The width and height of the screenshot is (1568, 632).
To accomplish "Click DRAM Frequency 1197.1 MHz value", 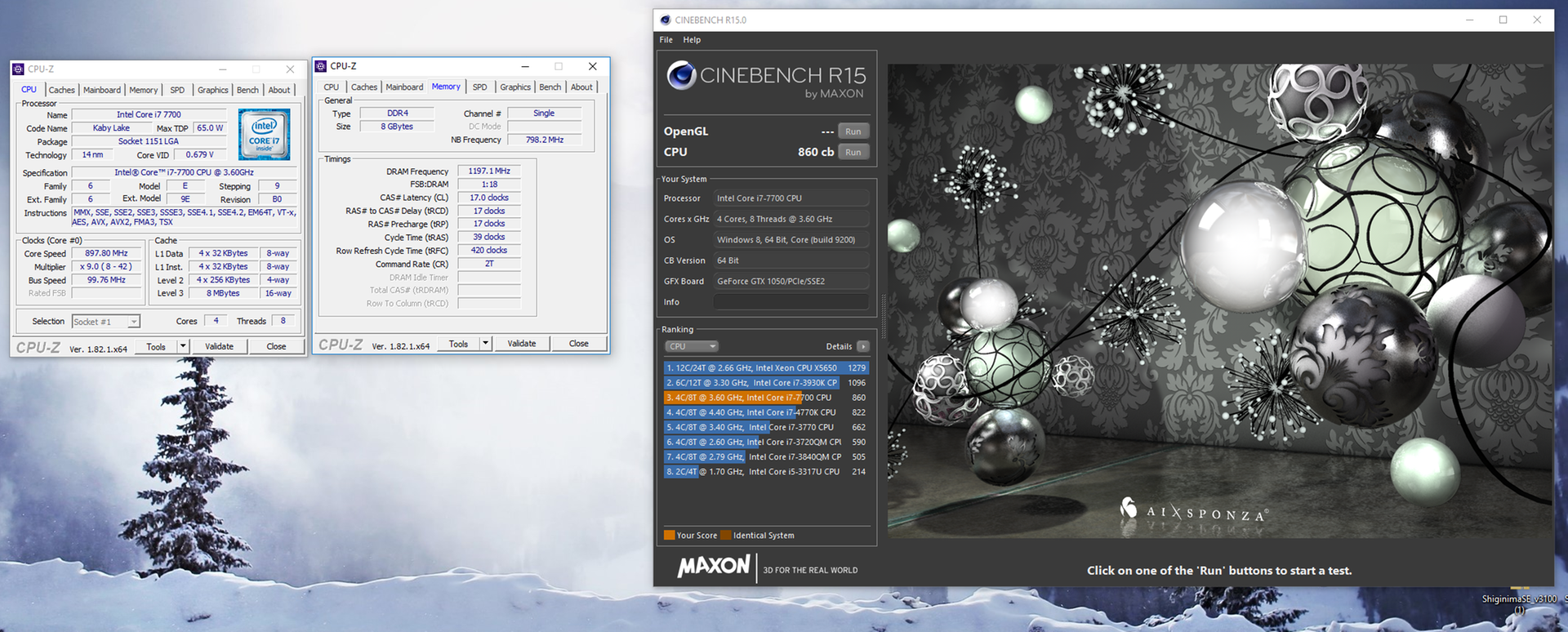I will click(x=489, y=171).
